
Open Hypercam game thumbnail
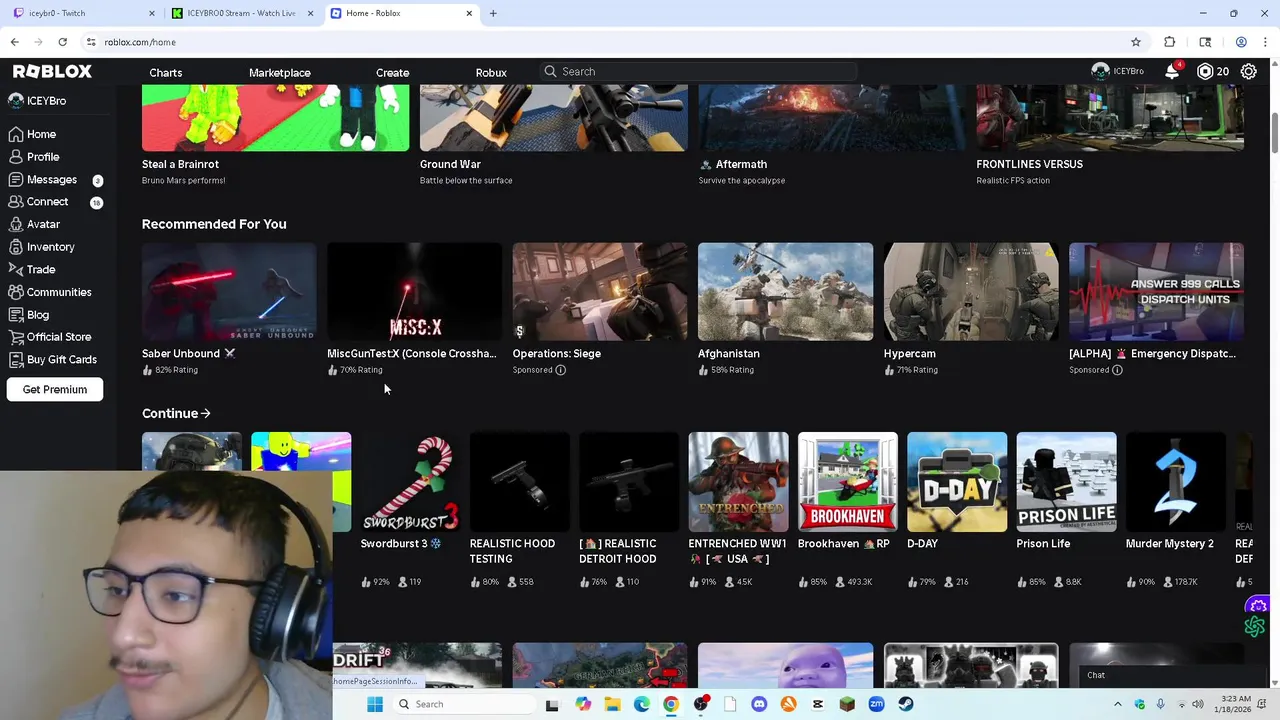[971, 292]
